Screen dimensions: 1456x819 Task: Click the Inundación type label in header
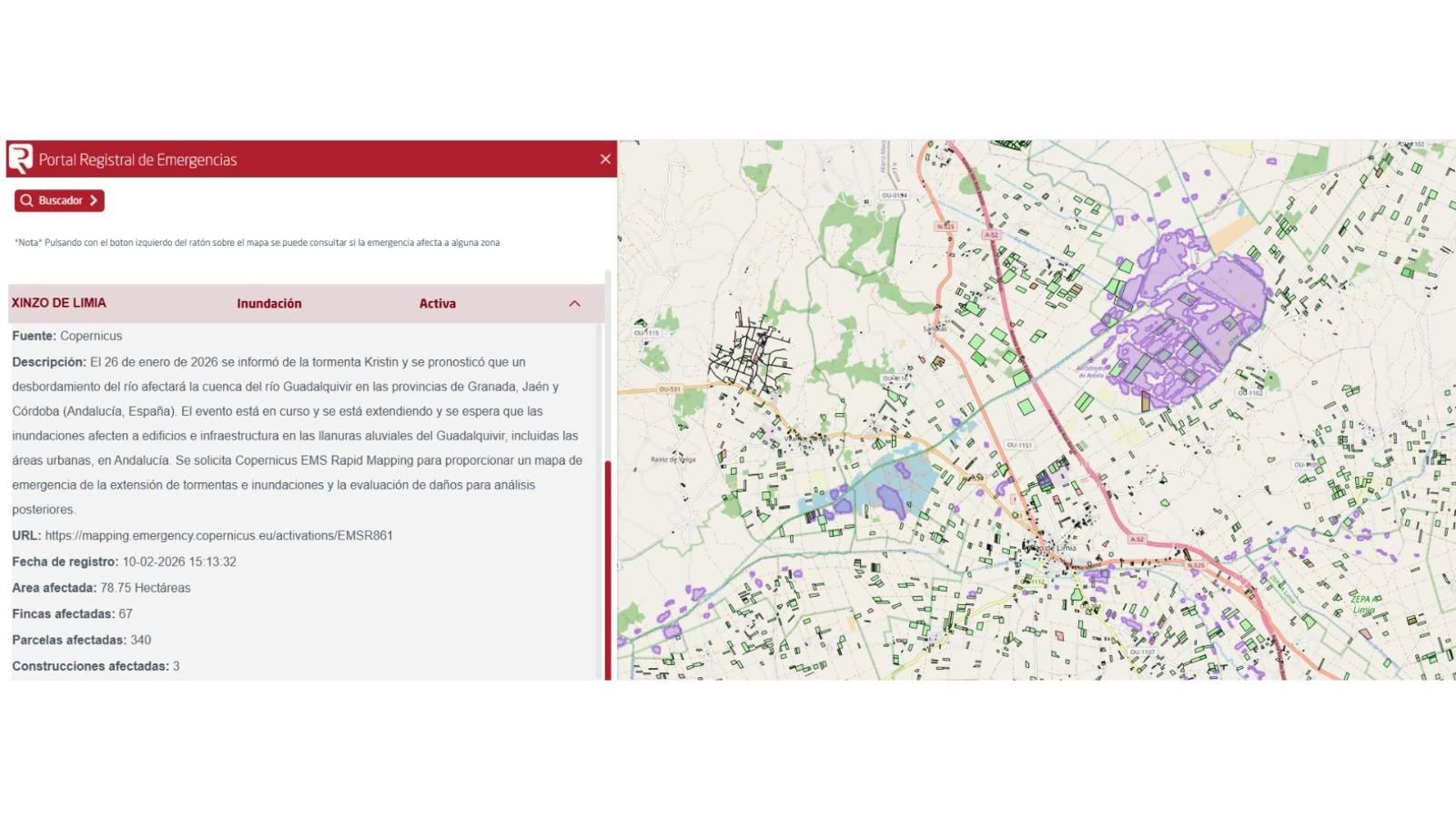click(268, 304)
